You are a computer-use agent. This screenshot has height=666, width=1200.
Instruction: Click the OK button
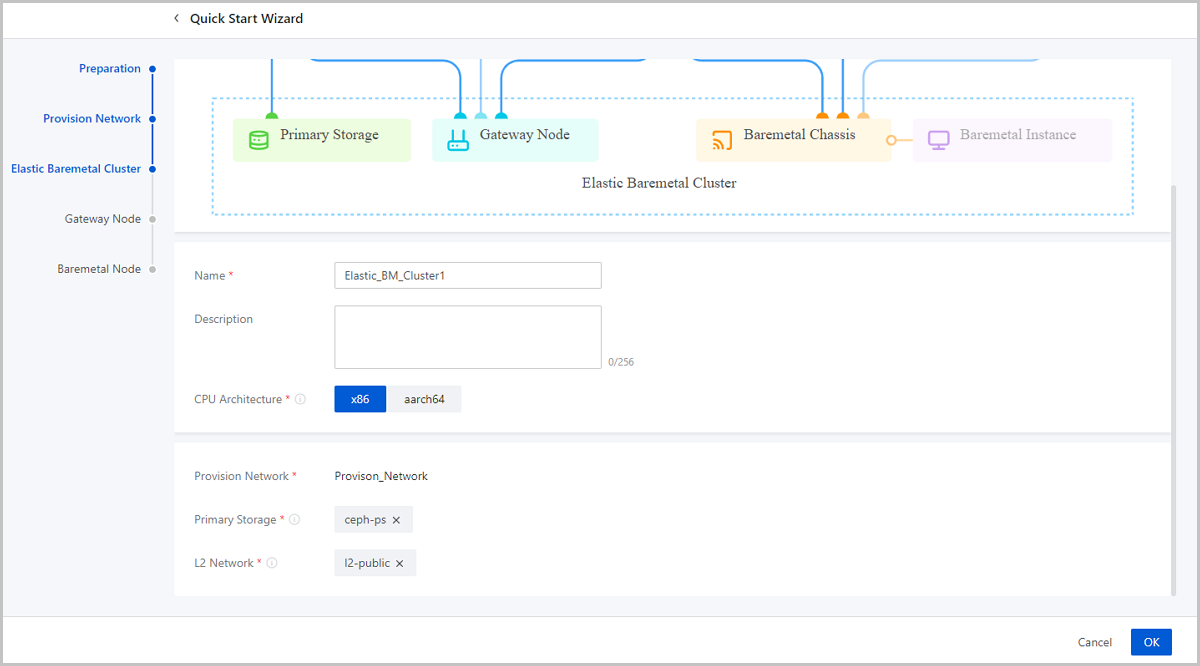point(1151,642)
